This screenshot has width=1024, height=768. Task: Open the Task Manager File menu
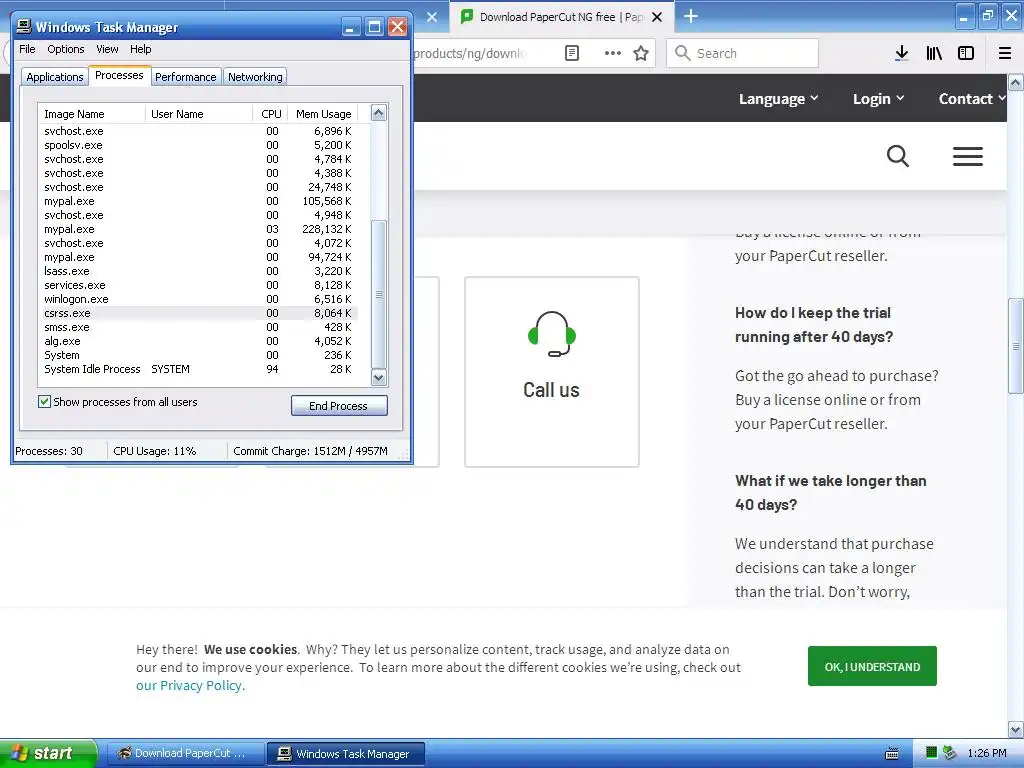click(27, 49)
